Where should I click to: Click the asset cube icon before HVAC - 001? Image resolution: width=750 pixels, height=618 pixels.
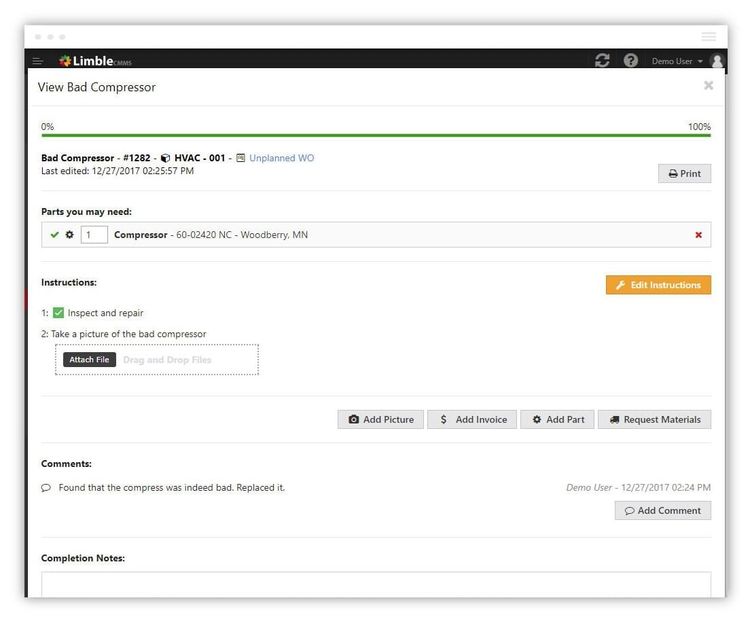(x=165, y=158)
